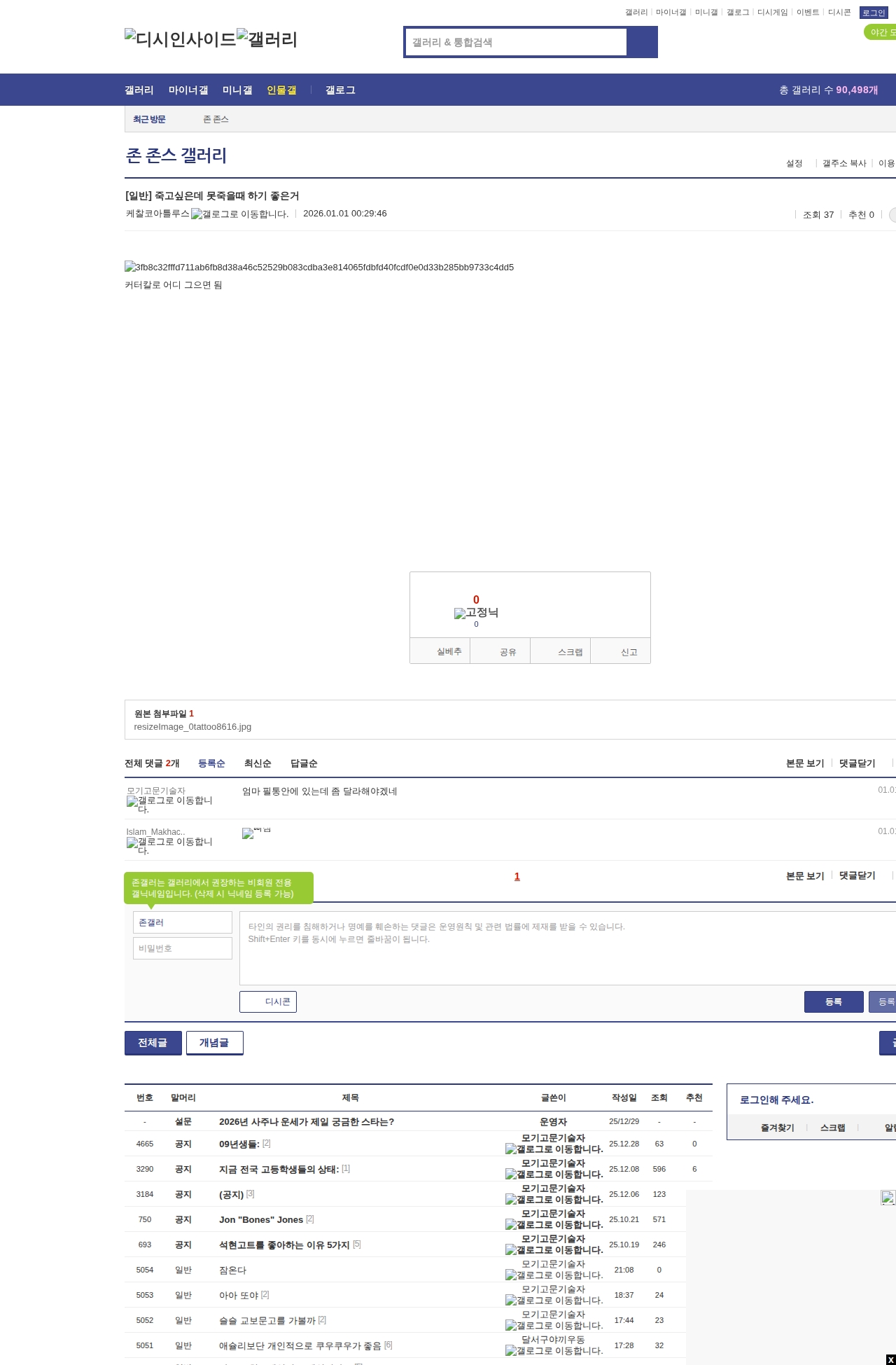Click the 디시인사이드 logo image

tap(180, 39)
